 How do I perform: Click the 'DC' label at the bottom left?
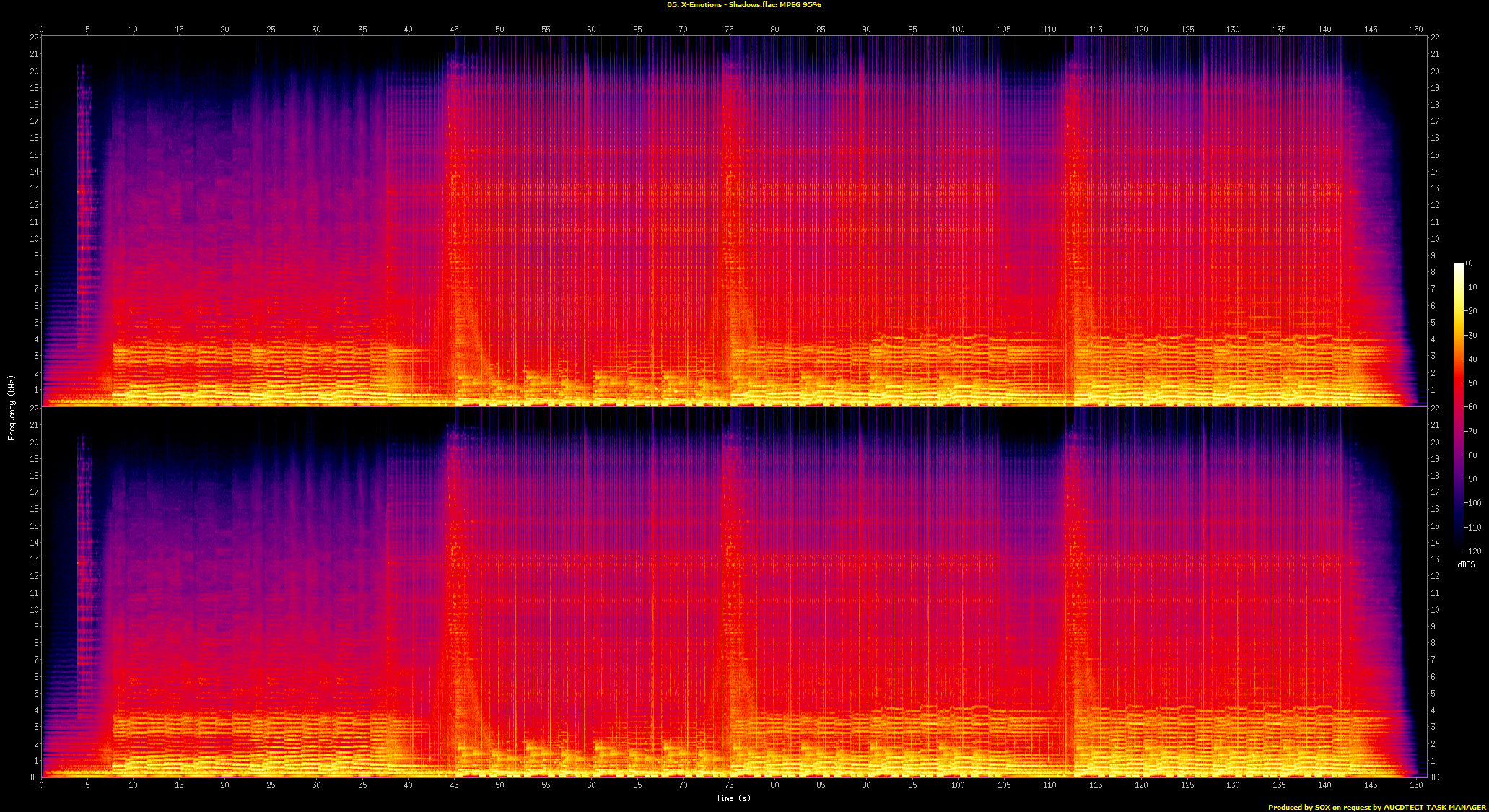(34, 777)
